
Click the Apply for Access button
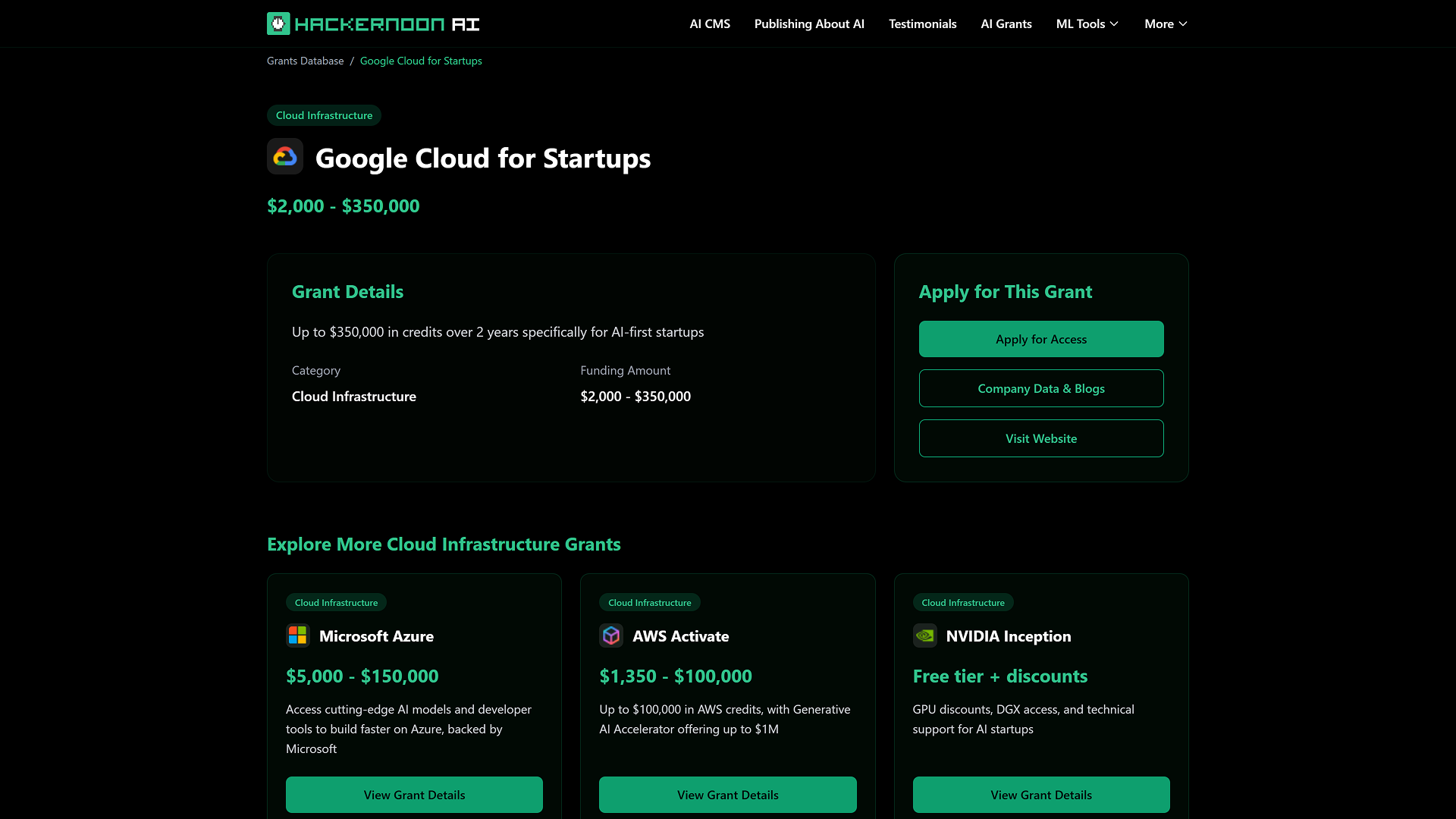point(1040,339)
